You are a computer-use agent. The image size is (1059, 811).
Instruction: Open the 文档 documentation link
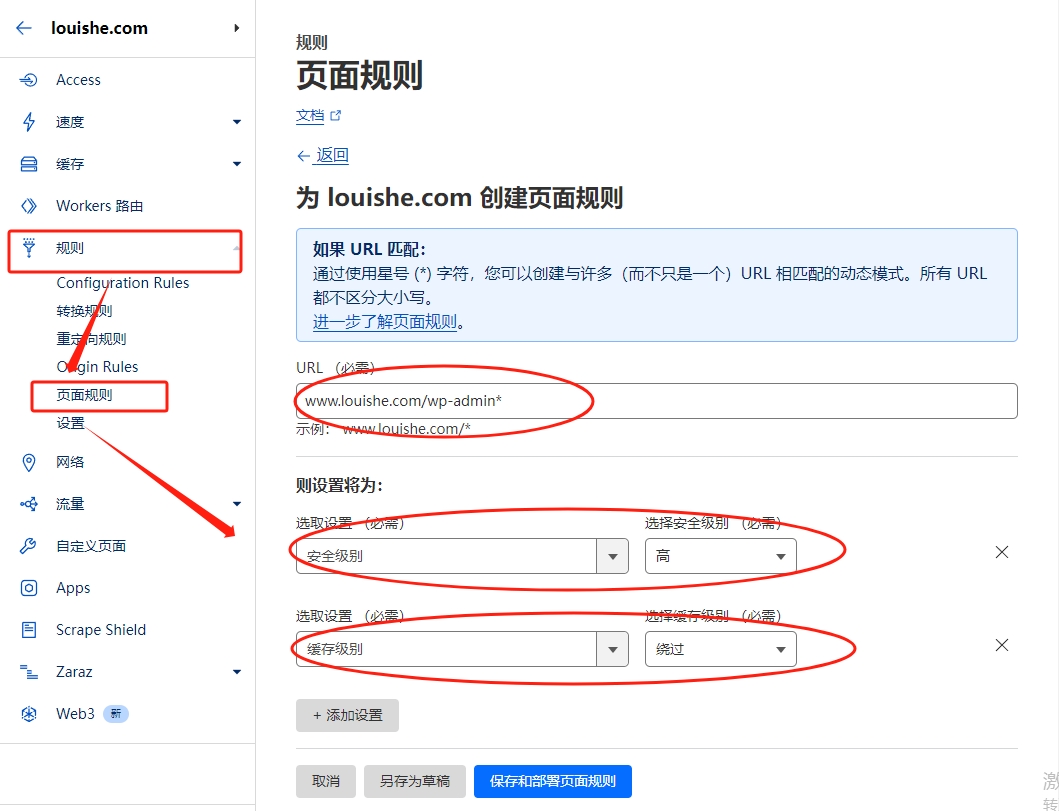(x=310, y=115)
